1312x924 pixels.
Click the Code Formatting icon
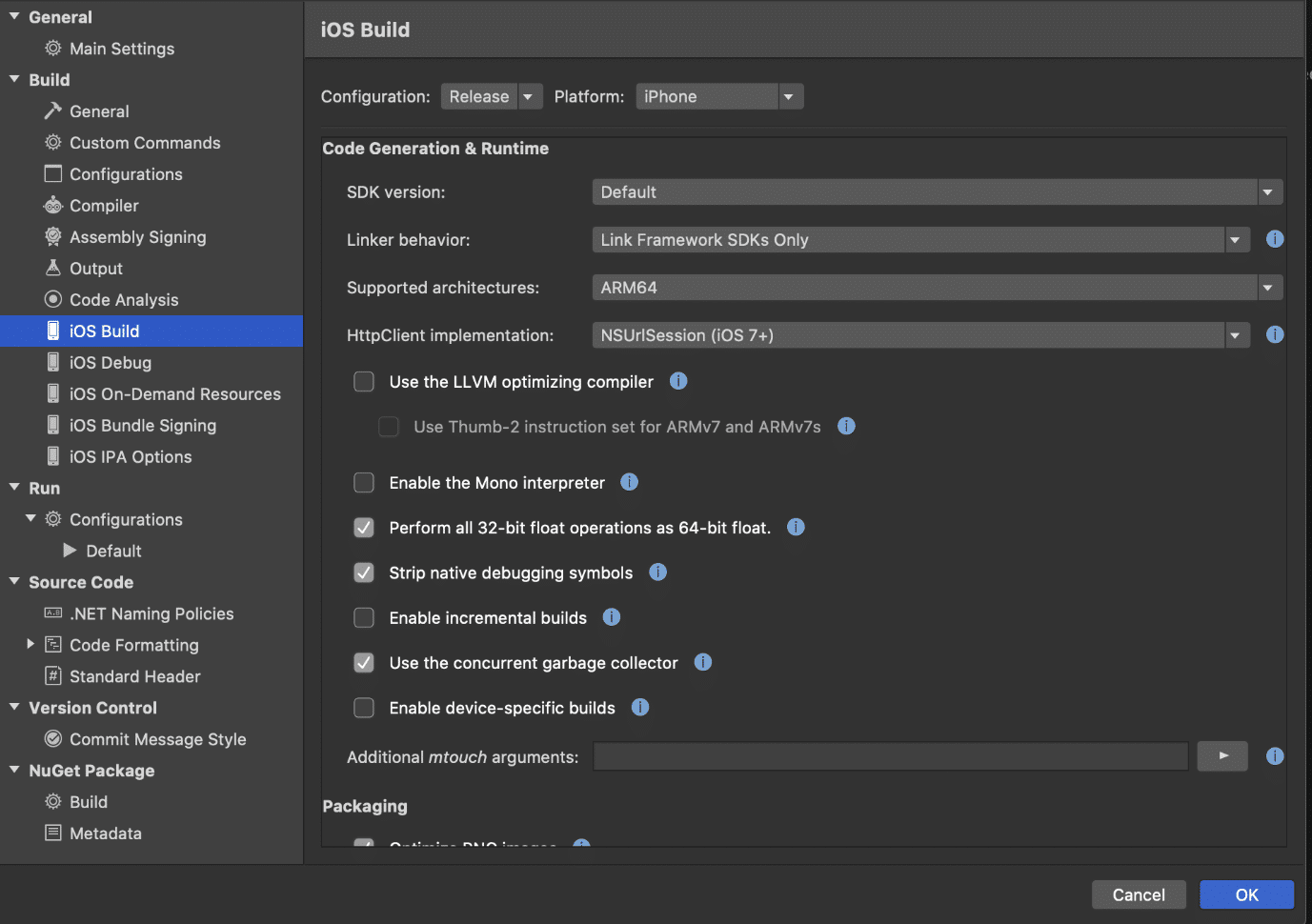53,645
